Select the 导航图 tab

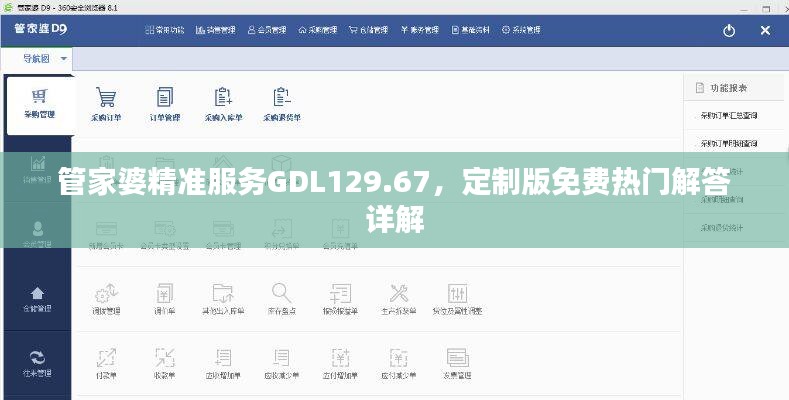pos(36,59)
